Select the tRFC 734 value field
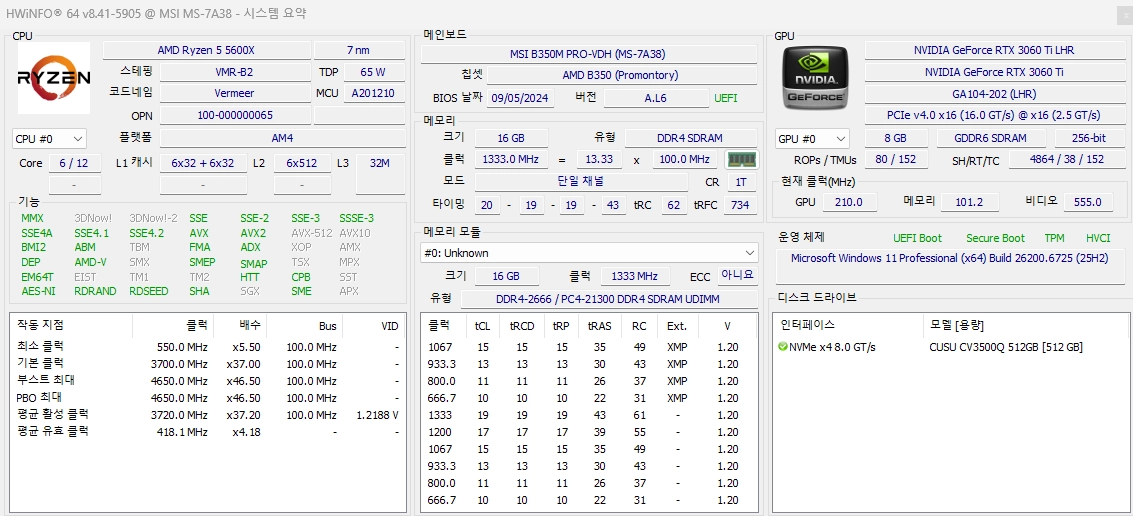This screenshot has width=1133, height=516. (x=740, y=205)
